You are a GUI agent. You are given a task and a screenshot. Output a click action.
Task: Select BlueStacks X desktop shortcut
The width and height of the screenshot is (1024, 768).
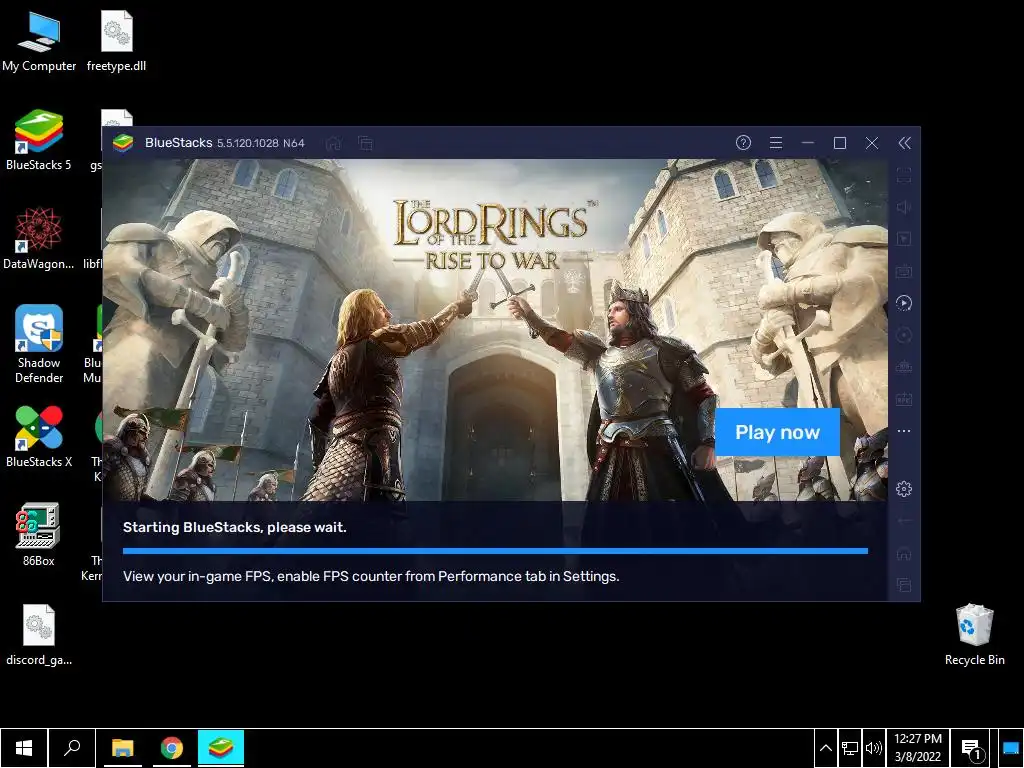[x=39, y=437]
